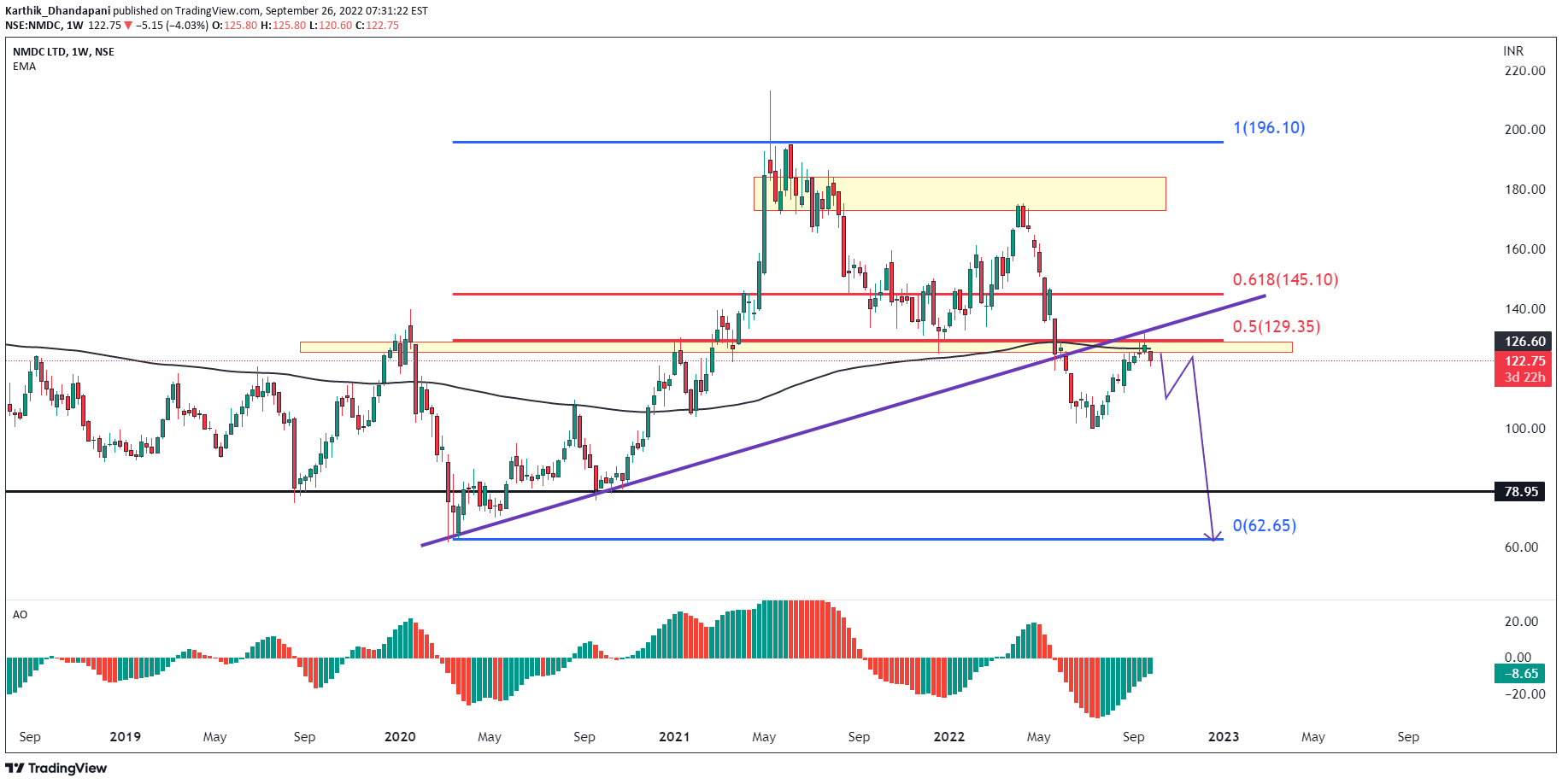The image size is (1562, 784).
Task: Toggle visibility of the 0.618(145.10) Fibonacci level
Action: pyautogui.click(x=1284, y=279)
